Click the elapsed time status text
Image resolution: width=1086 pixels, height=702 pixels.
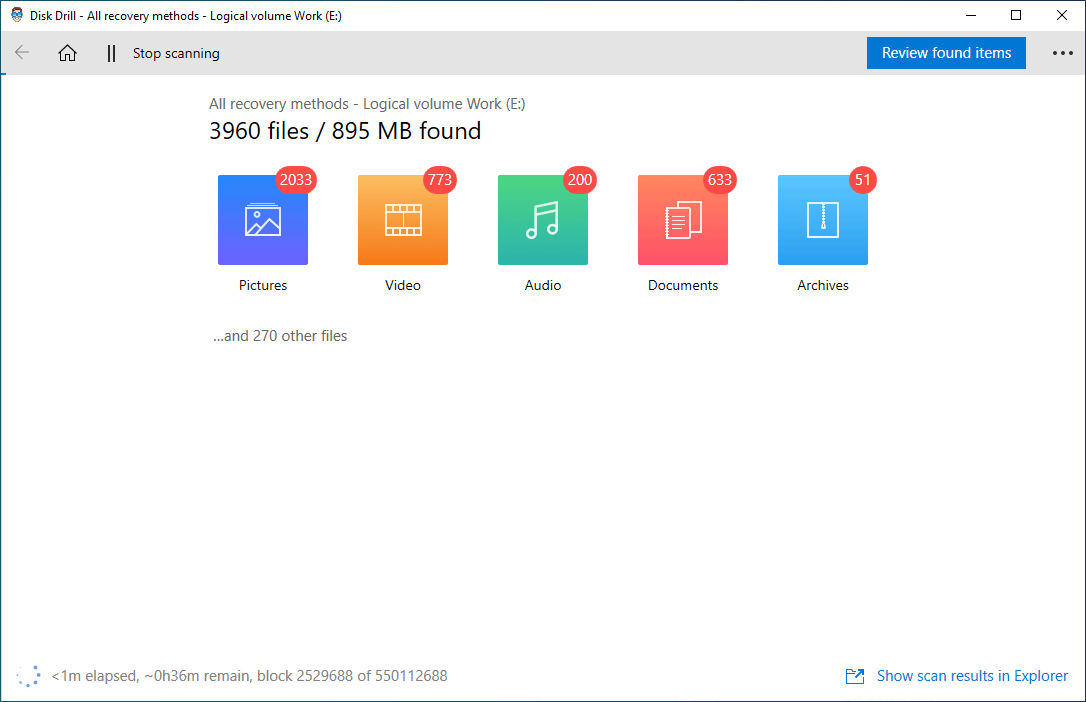249,676
